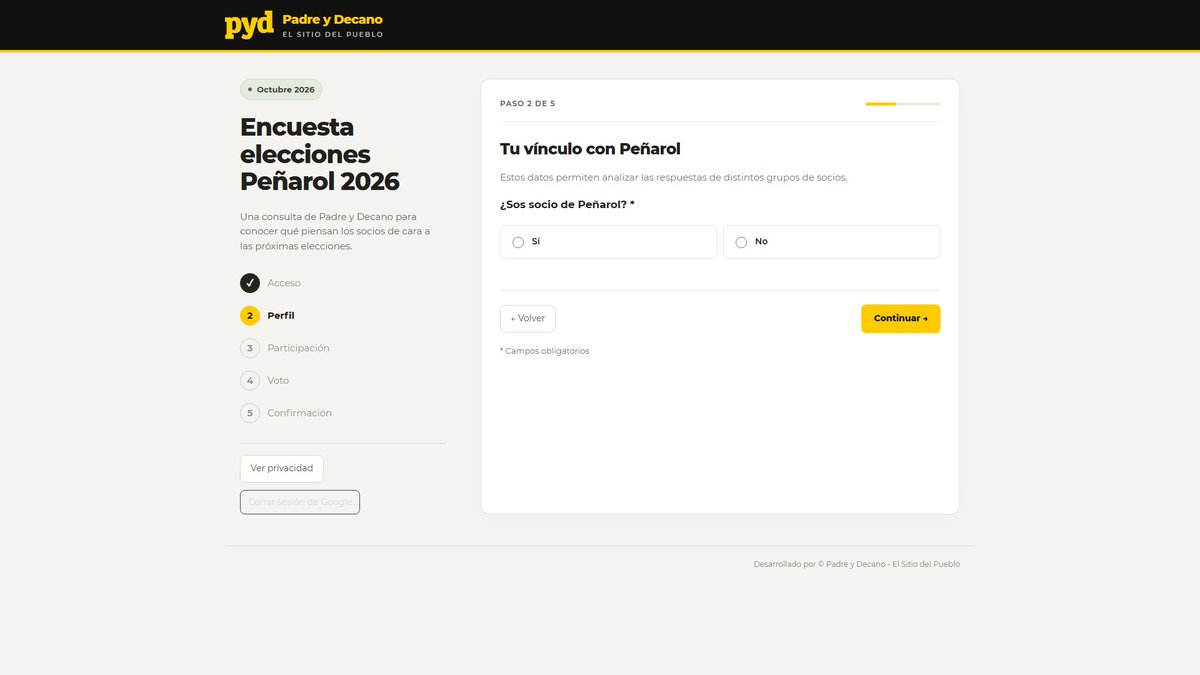The height and width of the screenshot is (675, 1200).
Task: Click the PASO 2 DE 5 text
Action: (x=527, y=104)
